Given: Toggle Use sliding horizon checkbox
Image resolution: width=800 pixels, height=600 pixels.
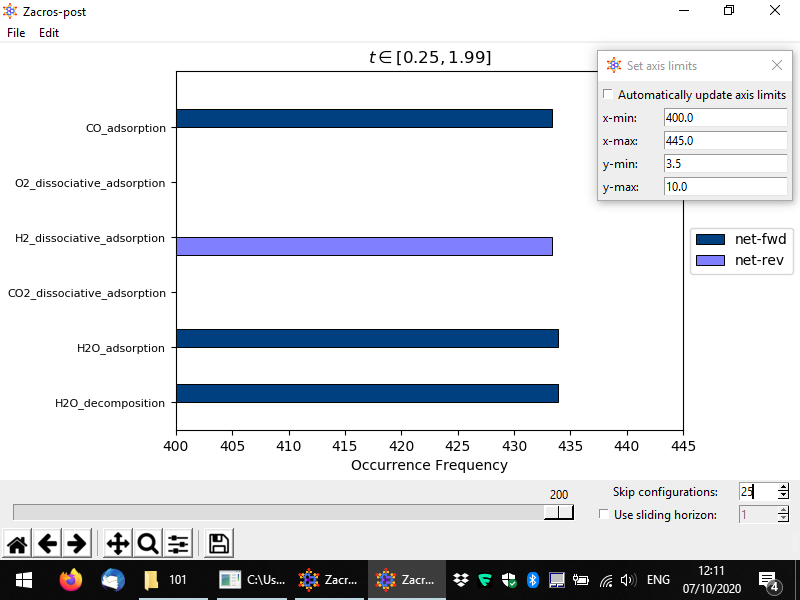Looking at the screenshot, I should (x=603, y=515).
